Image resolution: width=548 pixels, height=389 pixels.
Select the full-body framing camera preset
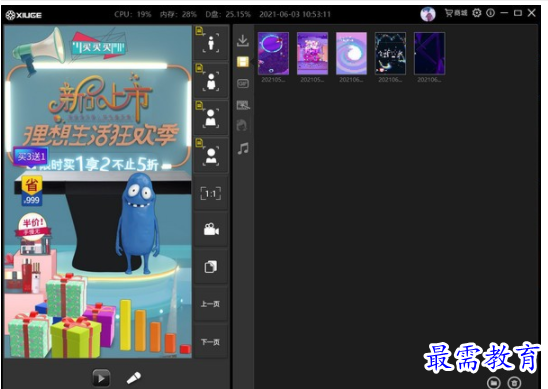click(x=211, y=44)
